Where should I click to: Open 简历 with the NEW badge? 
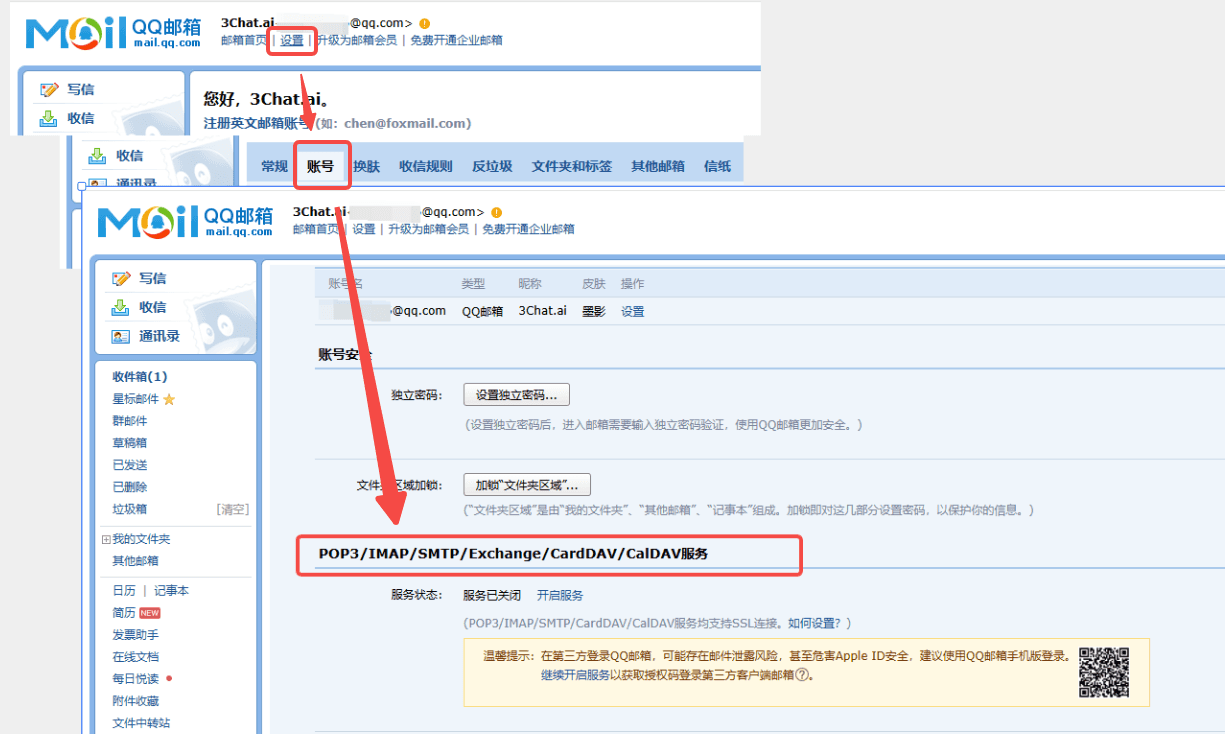tap(124, 613)
